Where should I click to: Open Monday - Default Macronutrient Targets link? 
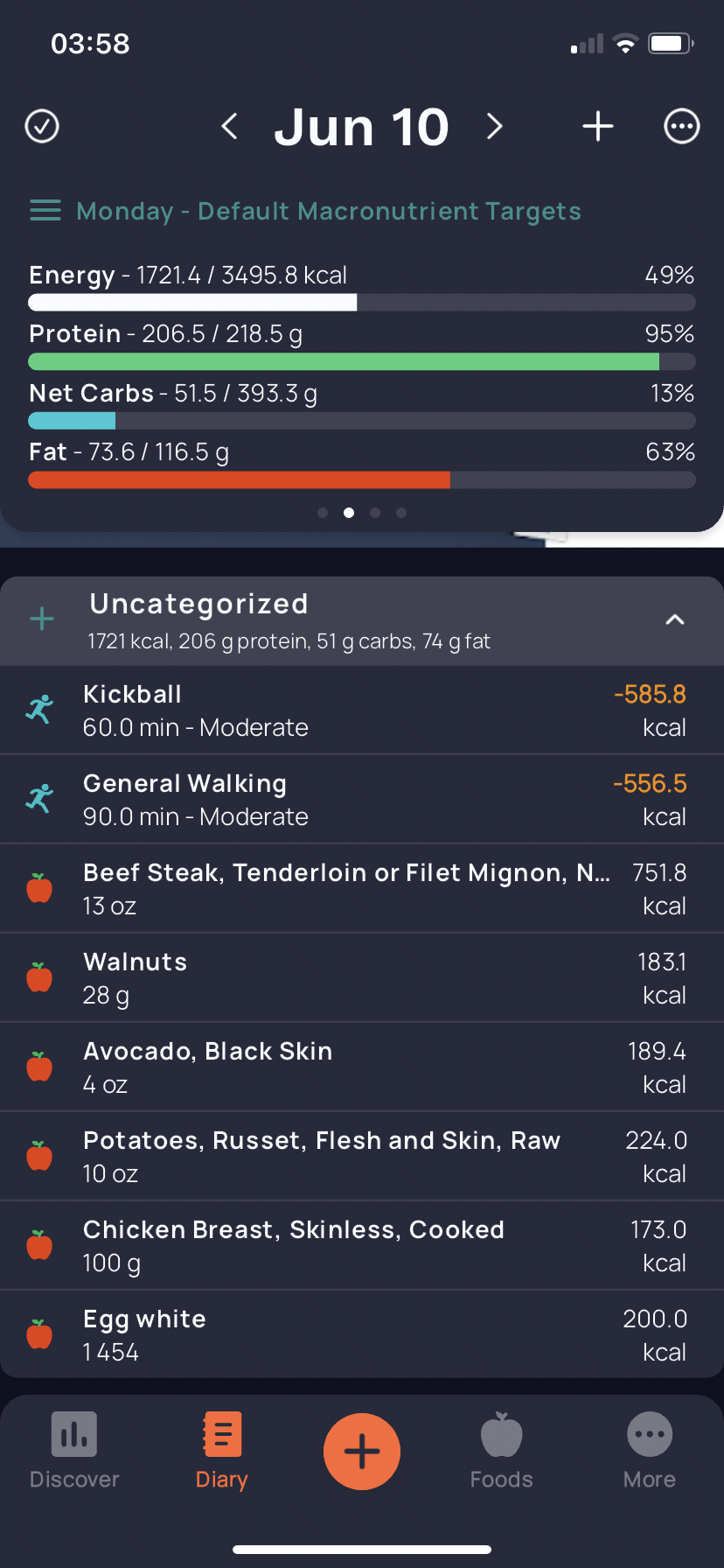click(x=329, y=211)
